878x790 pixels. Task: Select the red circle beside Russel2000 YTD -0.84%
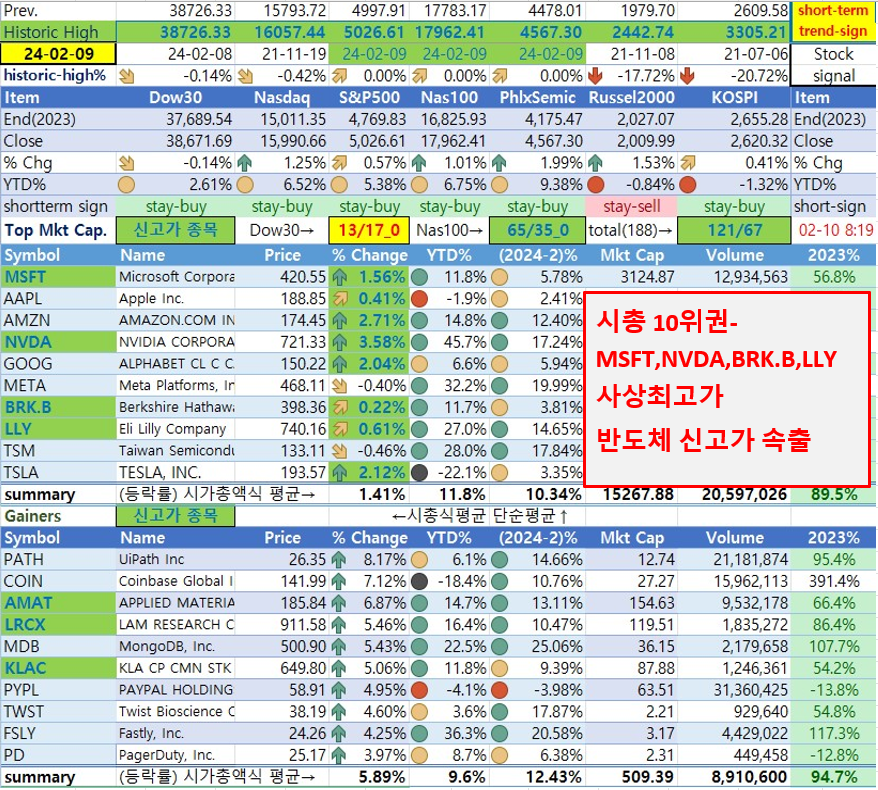pyautogui.click(x=596, y=185)
